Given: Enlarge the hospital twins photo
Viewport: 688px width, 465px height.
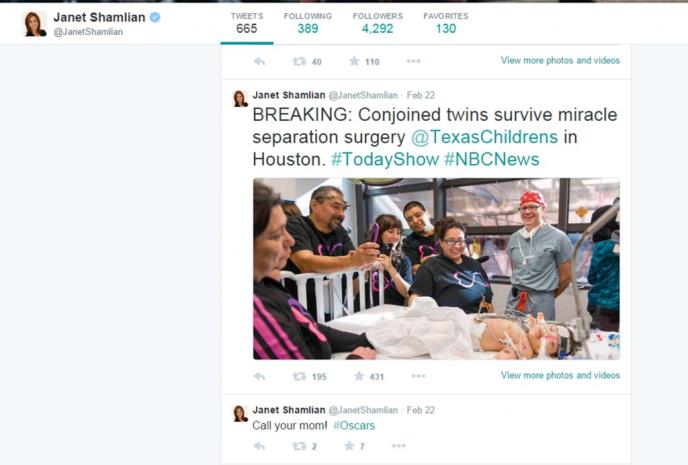Looking at the screenshot, I should point(436,268).
